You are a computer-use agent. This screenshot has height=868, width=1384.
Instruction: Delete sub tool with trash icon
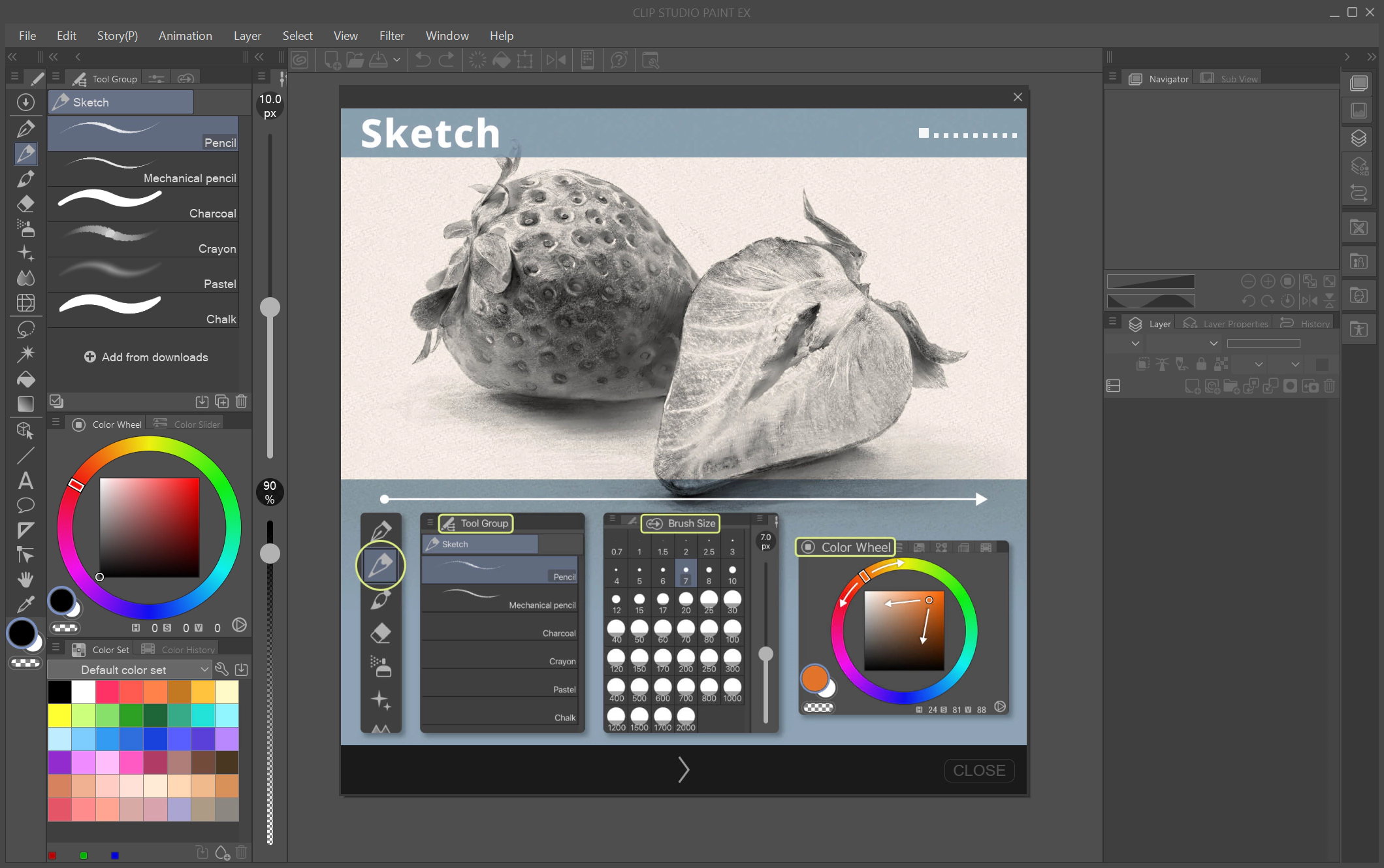[242, 401]
